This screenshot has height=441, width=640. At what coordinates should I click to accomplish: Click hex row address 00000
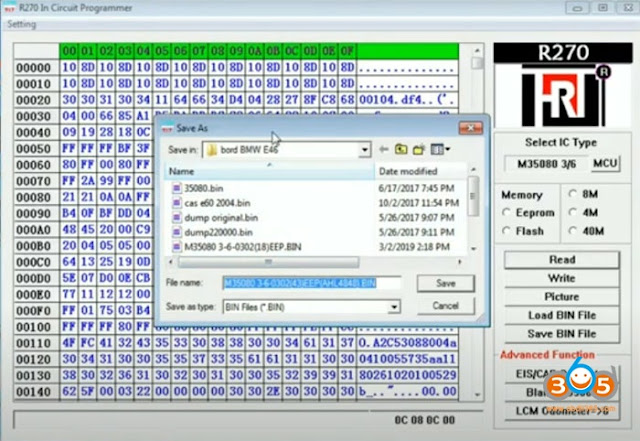pos(33,68)
